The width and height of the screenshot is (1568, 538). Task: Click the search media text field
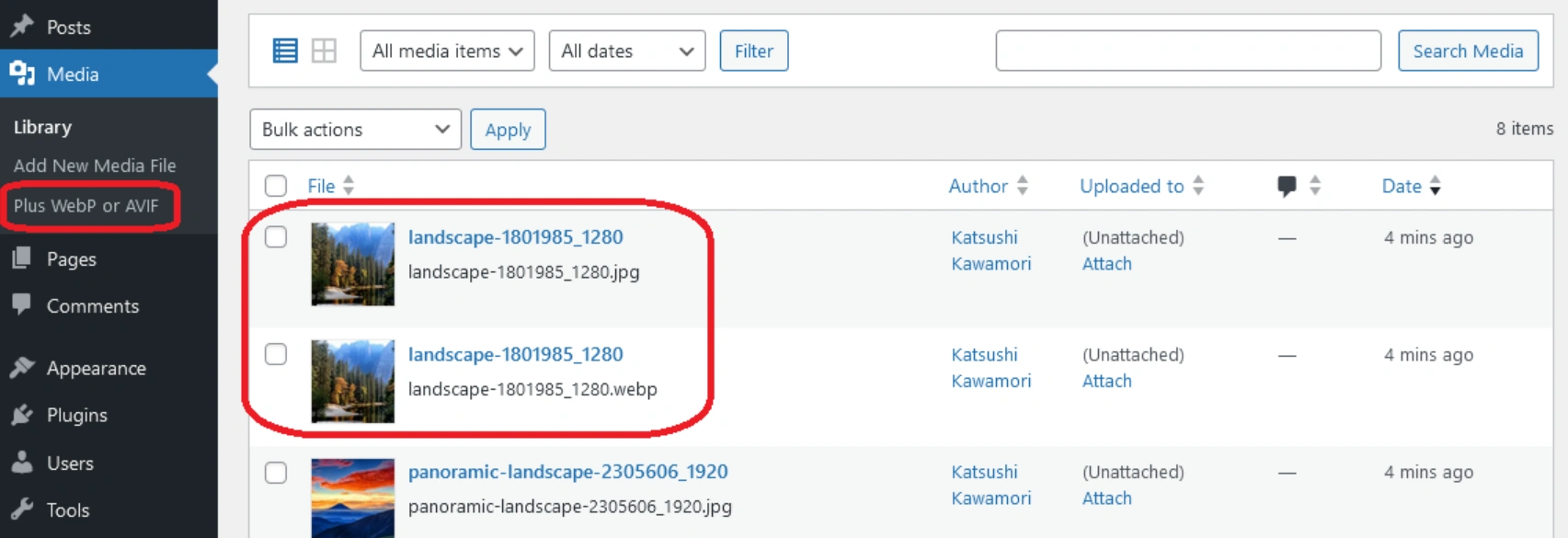[1188, 51]
